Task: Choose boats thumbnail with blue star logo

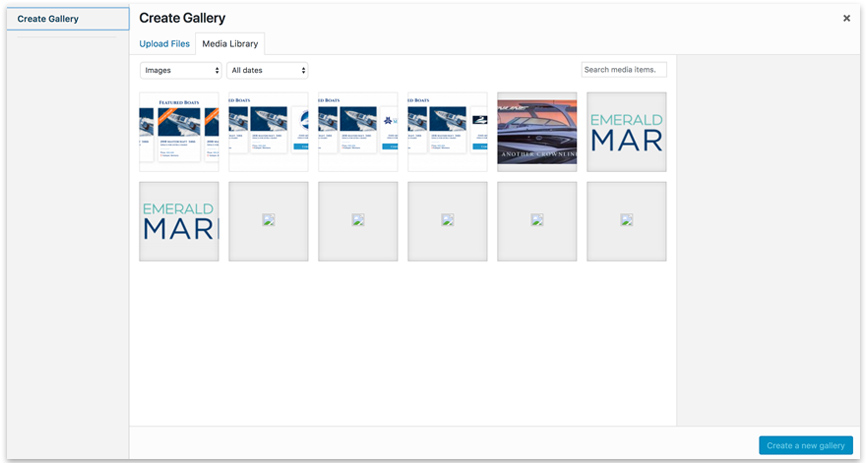Action: (358, 132)
